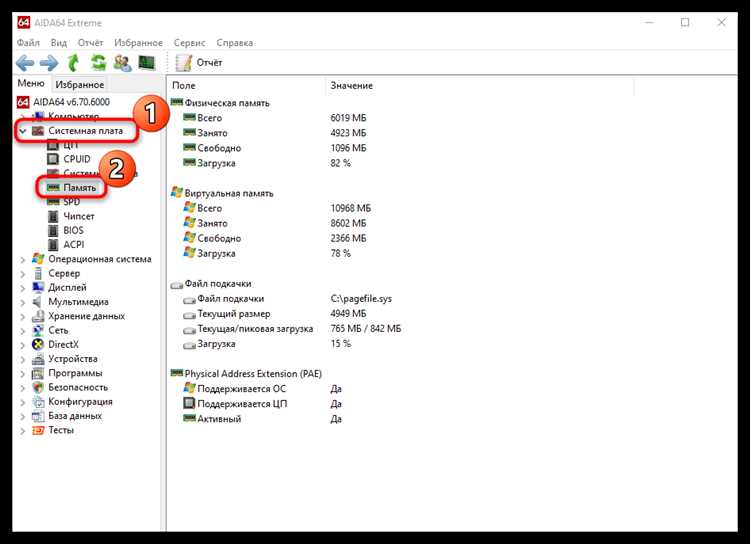The image size is (750, 544).
Task: Expand the Операционная система node
Action: coord(22,259)
